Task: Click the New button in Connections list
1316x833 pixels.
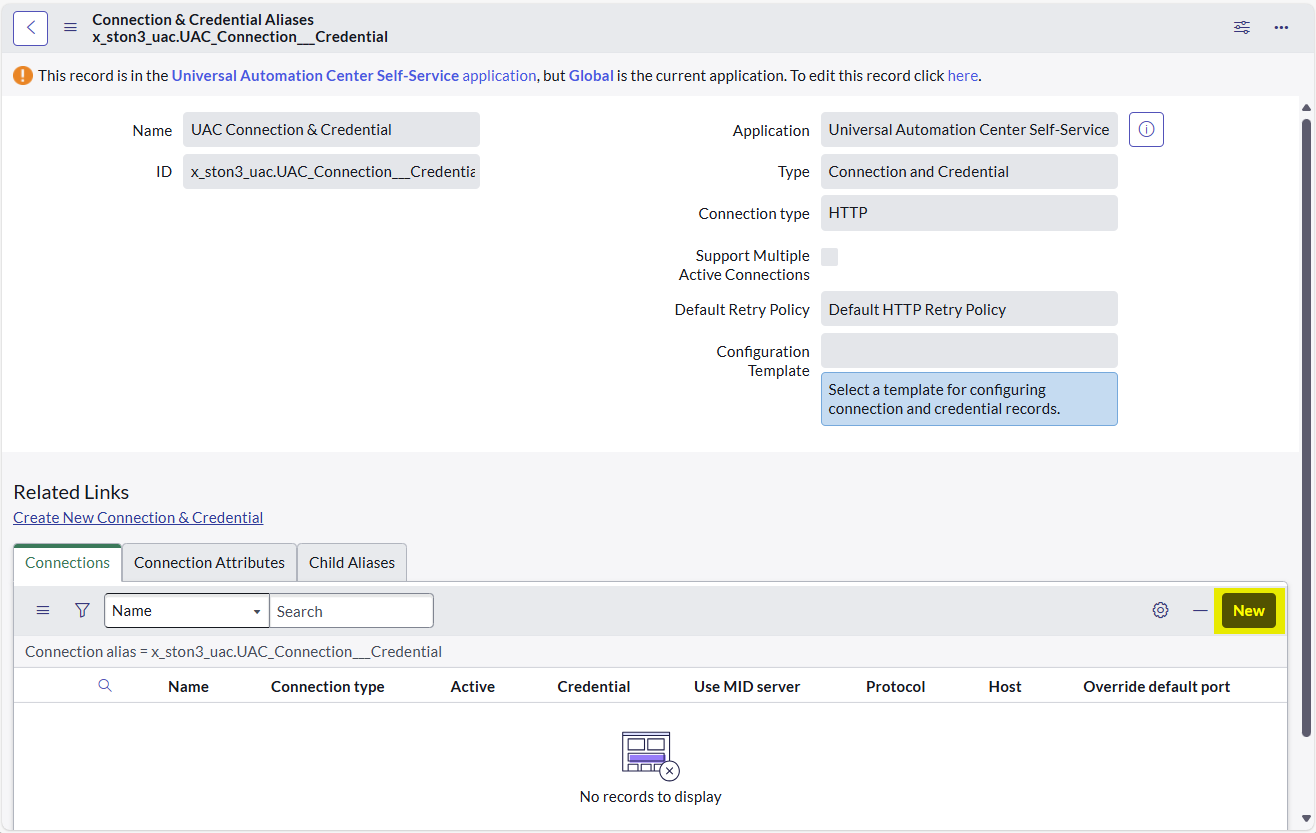Action: (1249, 611)
